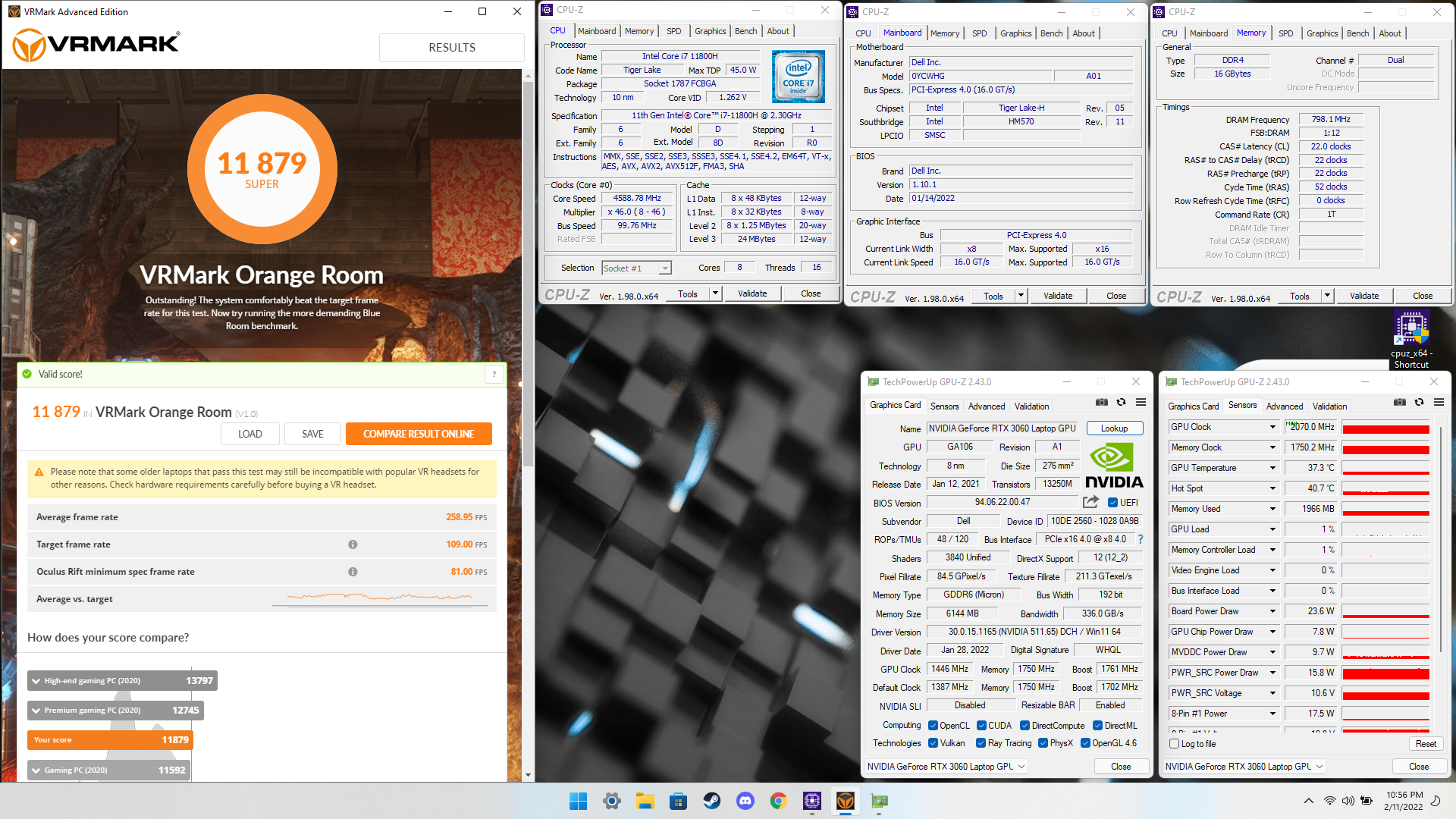This screenshot has height=819, width=1456.
Task: Take screenshot in GPU-Z Graphics Card window
Action: pyautogui.click(x=1102, y=402)
